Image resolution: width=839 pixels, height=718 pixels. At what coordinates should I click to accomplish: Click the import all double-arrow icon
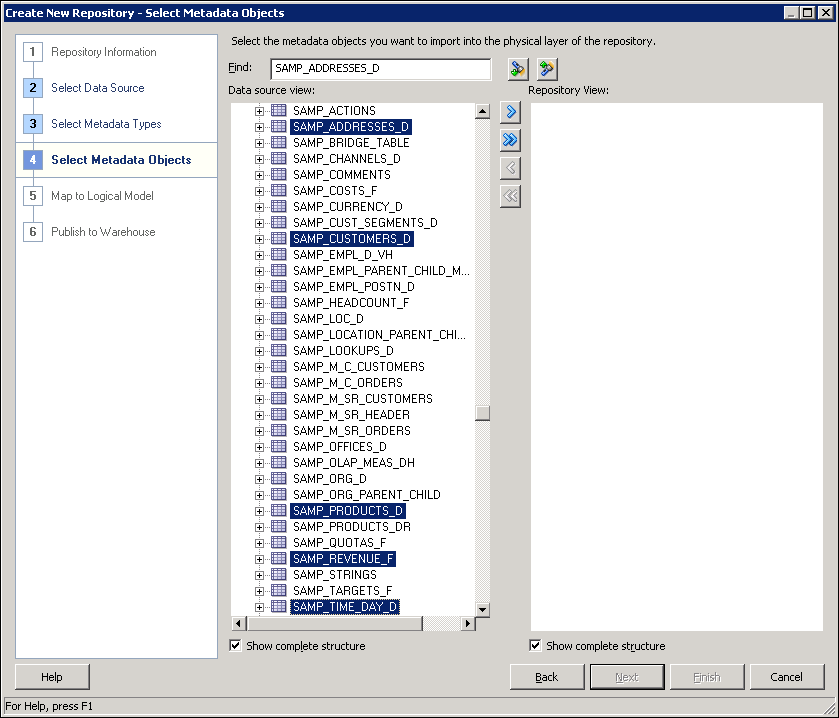tap(510, 140)
